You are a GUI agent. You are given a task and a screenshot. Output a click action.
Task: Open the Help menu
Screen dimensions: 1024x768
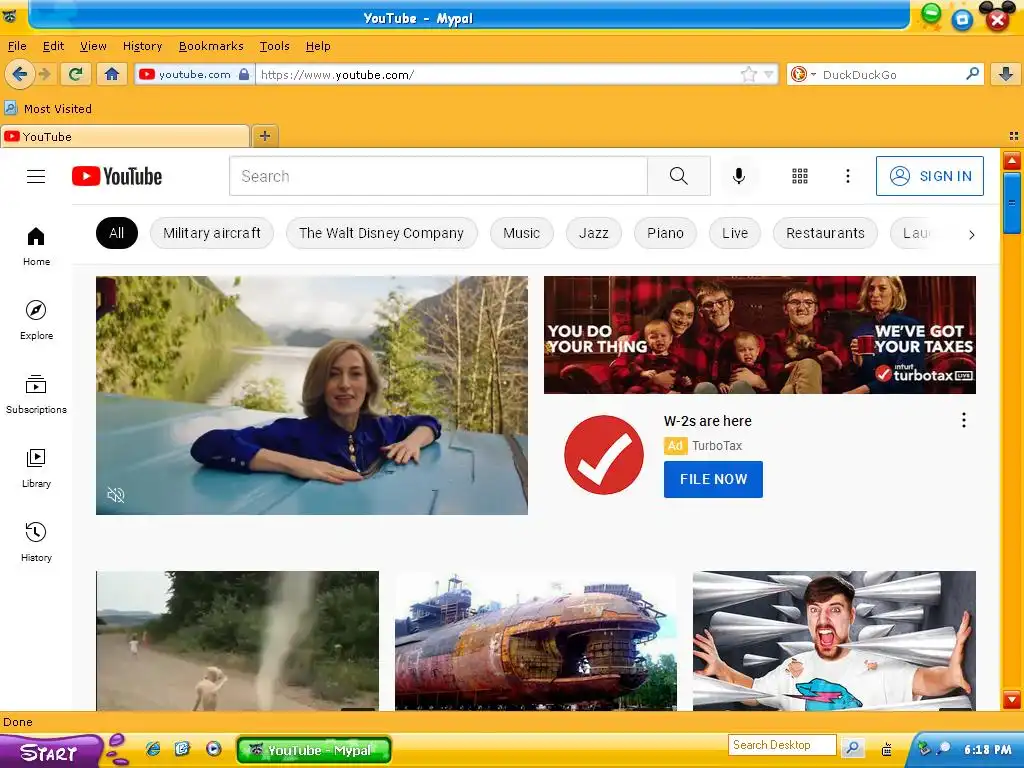[318, 46]
